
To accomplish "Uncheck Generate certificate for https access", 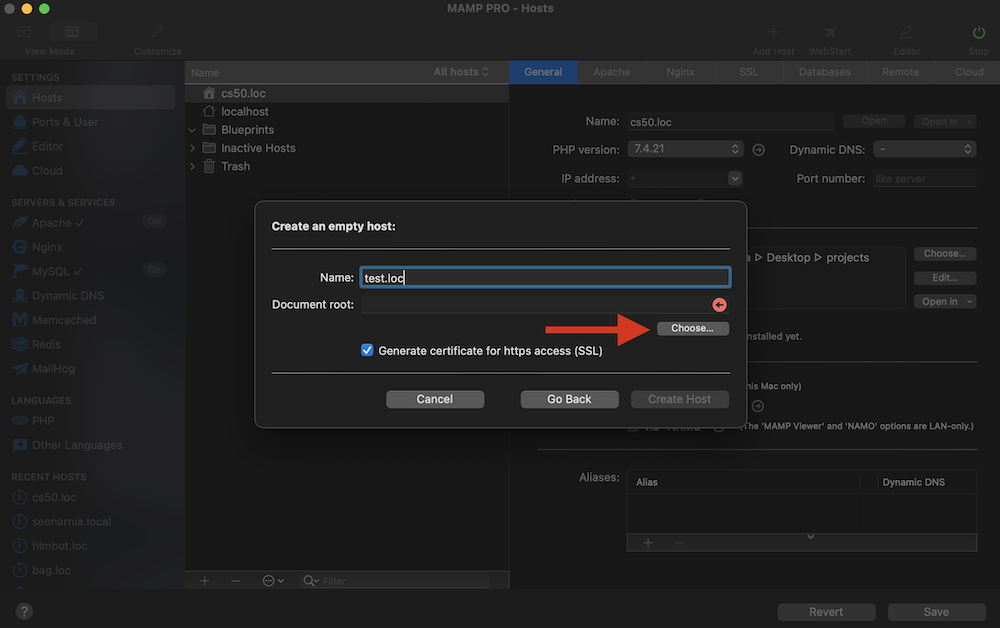I will (368, 351).
